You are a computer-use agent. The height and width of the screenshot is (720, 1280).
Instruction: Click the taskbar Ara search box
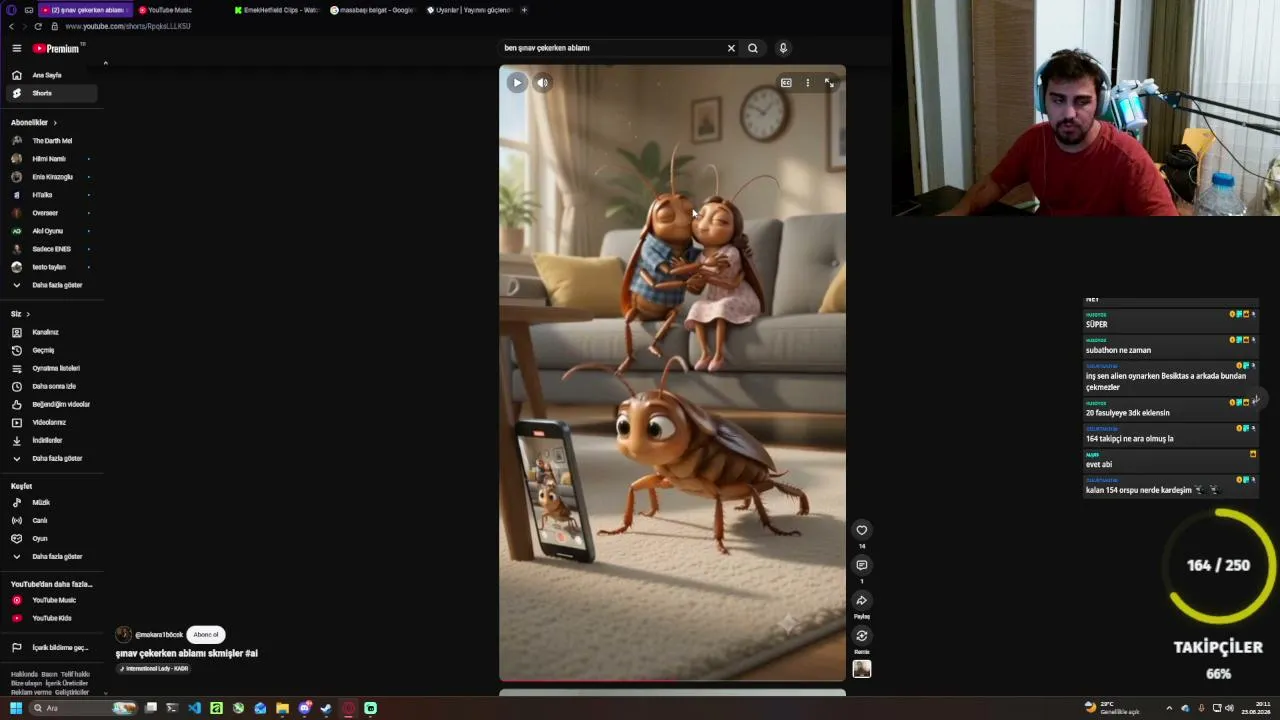click(83, 708)
